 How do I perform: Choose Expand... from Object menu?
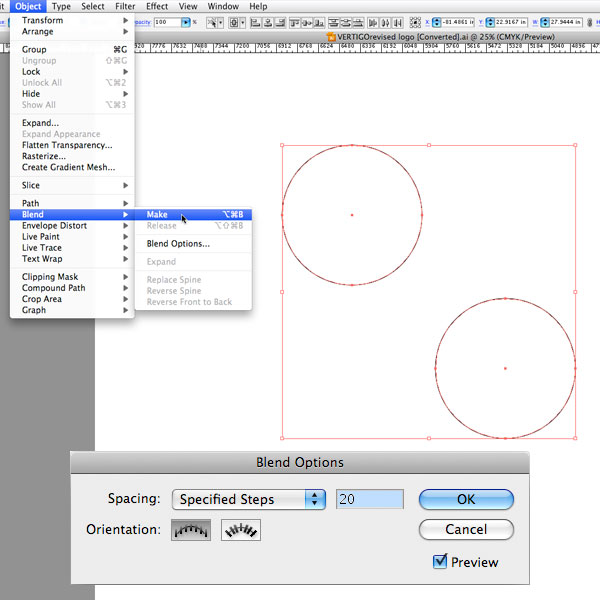click(72, 123)
